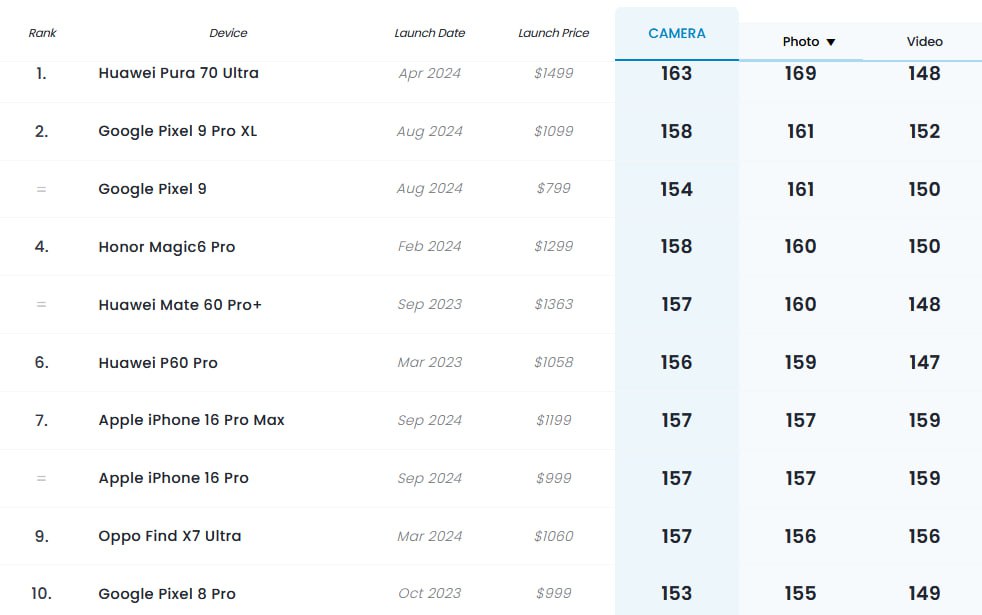This screenshot has height=615, width=982.
Task: Click the Device column header
Action: pos(228,33)
